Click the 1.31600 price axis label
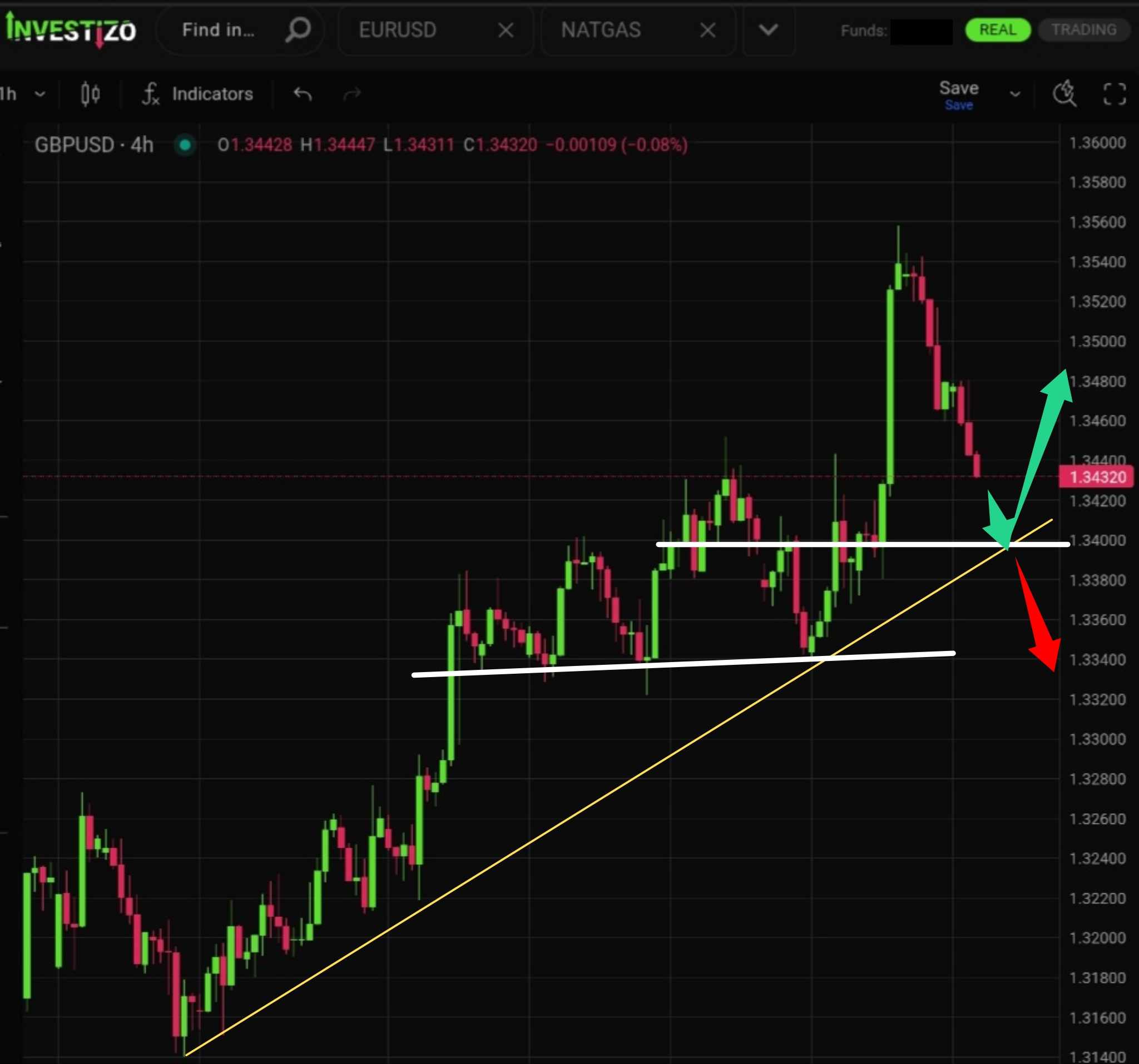Viewport: 1139px width, 1064px height. click(1097, 1018)
